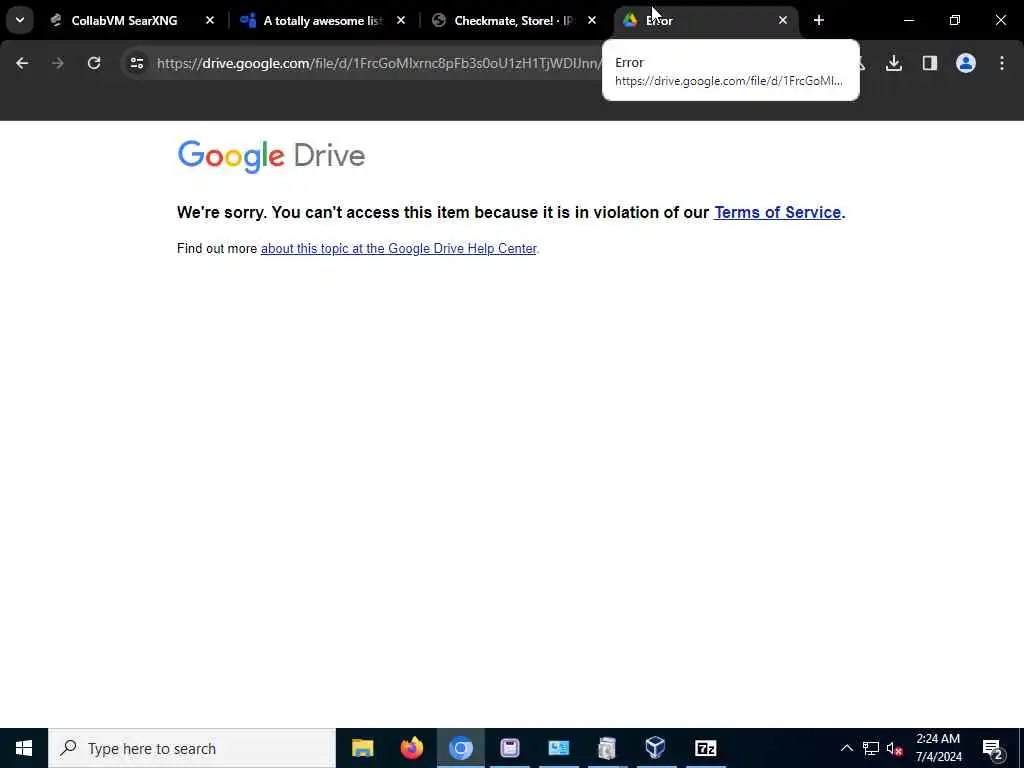Open the Windows Start menu

[24, 748]
